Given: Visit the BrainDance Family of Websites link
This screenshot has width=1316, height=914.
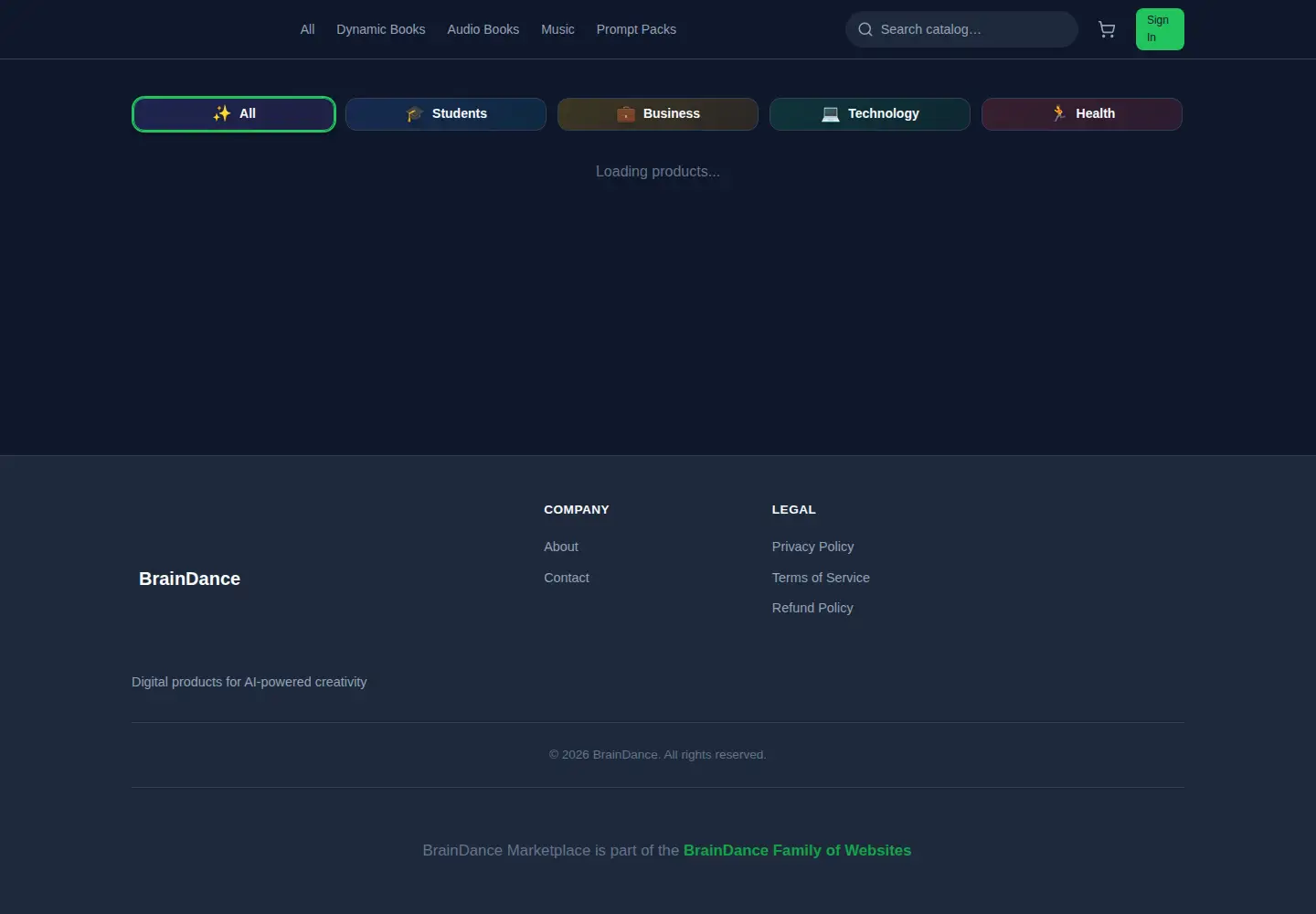Looking at the screenshot, I should [797, 850].
